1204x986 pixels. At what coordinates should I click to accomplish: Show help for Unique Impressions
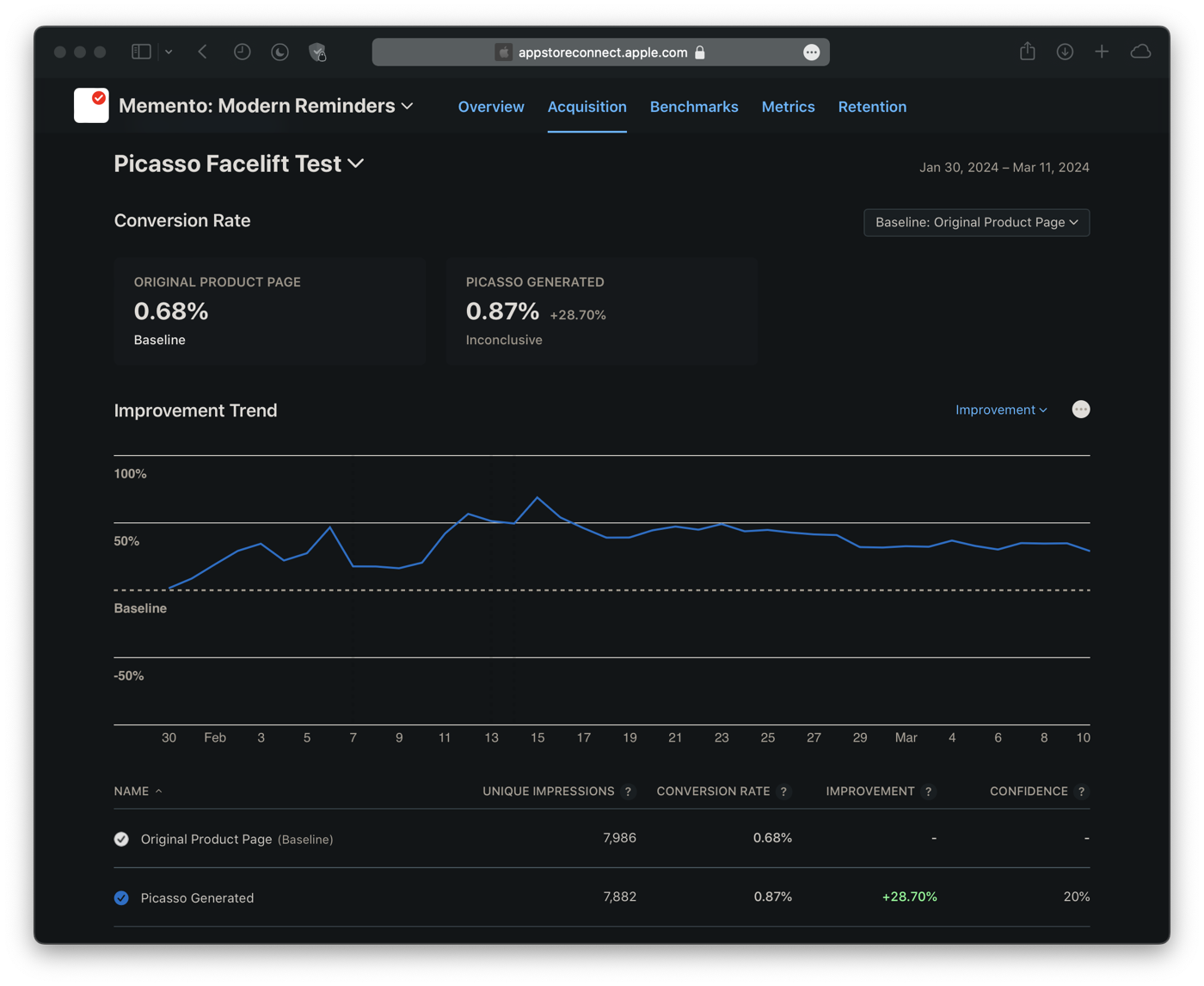coord(629,792)
